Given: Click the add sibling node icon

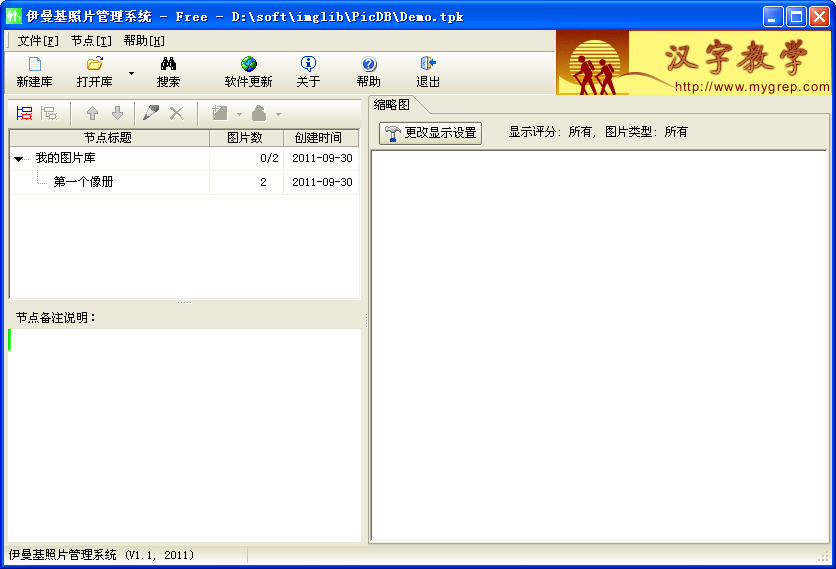Looking at the screenshot, I should 24,113.
